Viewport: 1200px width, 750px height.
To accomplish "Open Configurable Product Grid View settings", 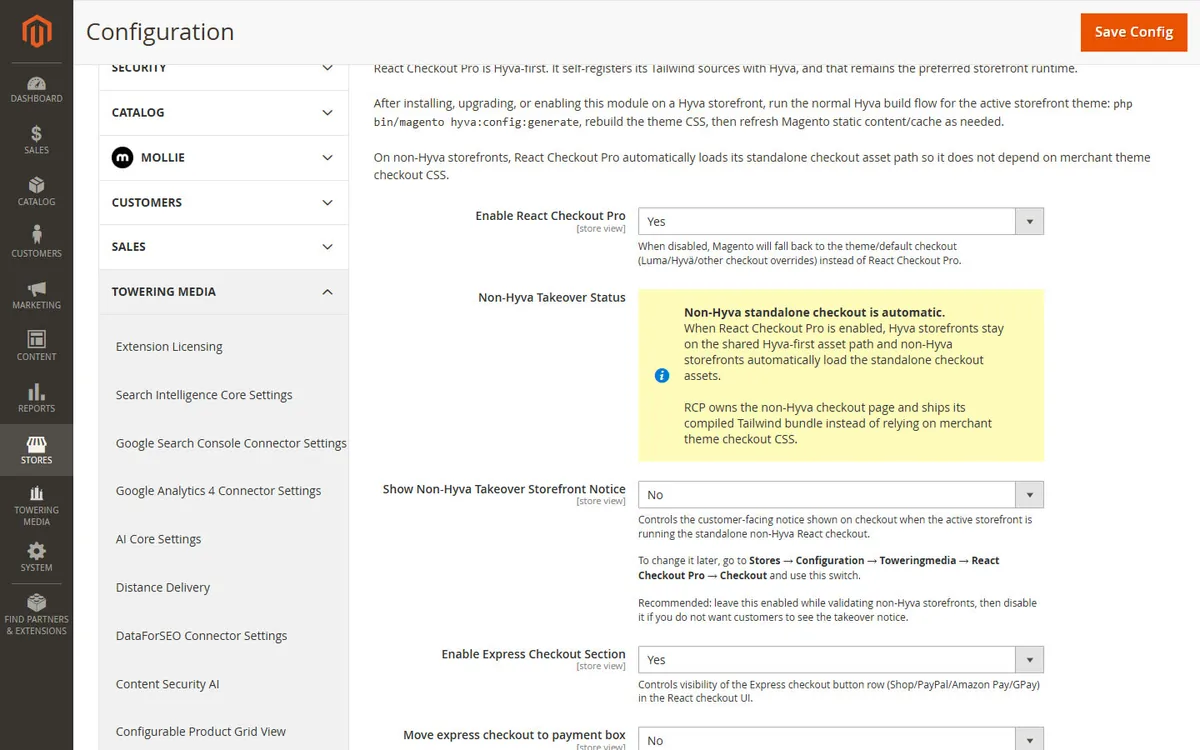I will 201,732.
